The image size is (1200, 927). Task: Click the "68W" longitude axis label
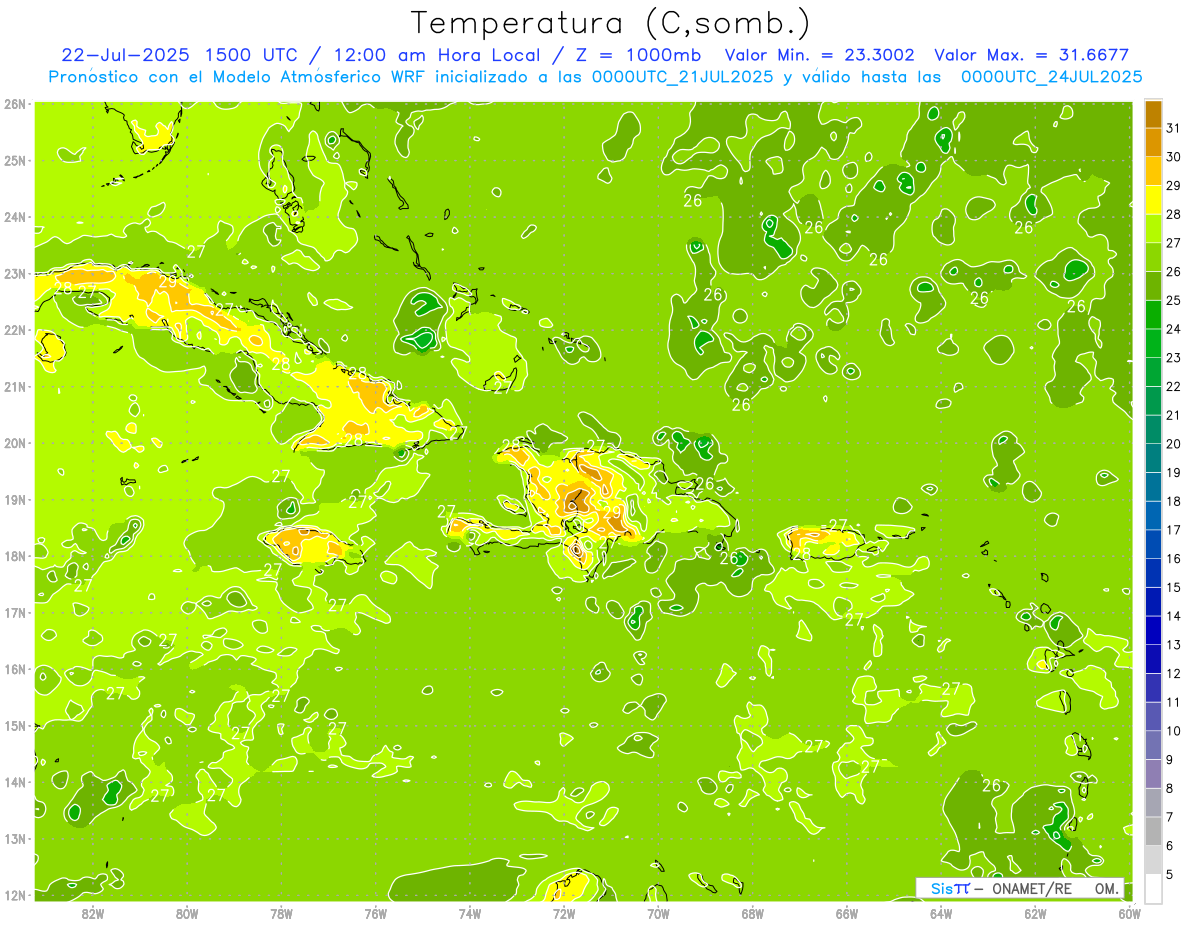[x=752, y=913]
